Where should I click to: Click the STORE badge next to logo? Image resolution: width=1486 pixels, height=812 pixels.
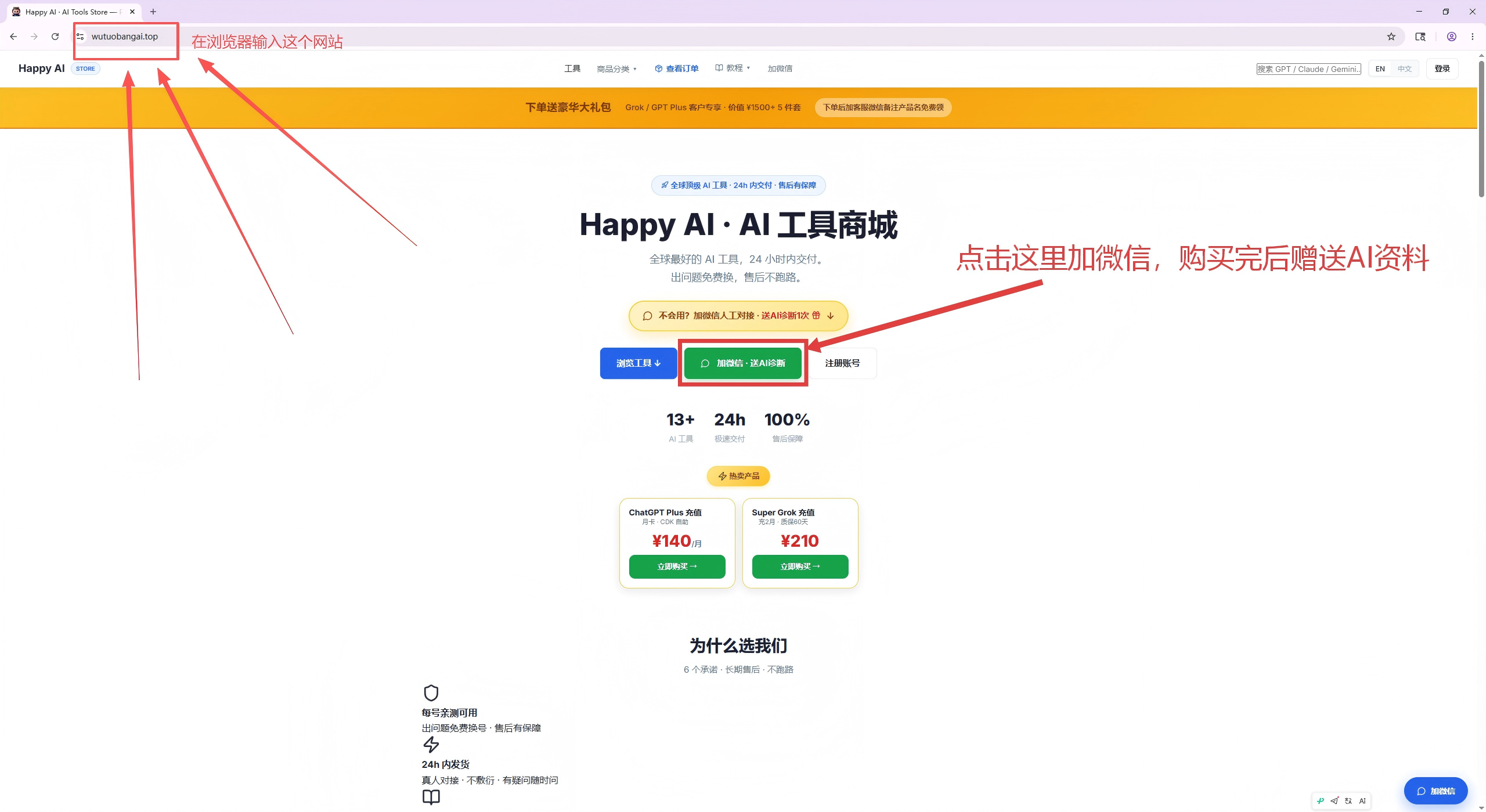point(85,68)
